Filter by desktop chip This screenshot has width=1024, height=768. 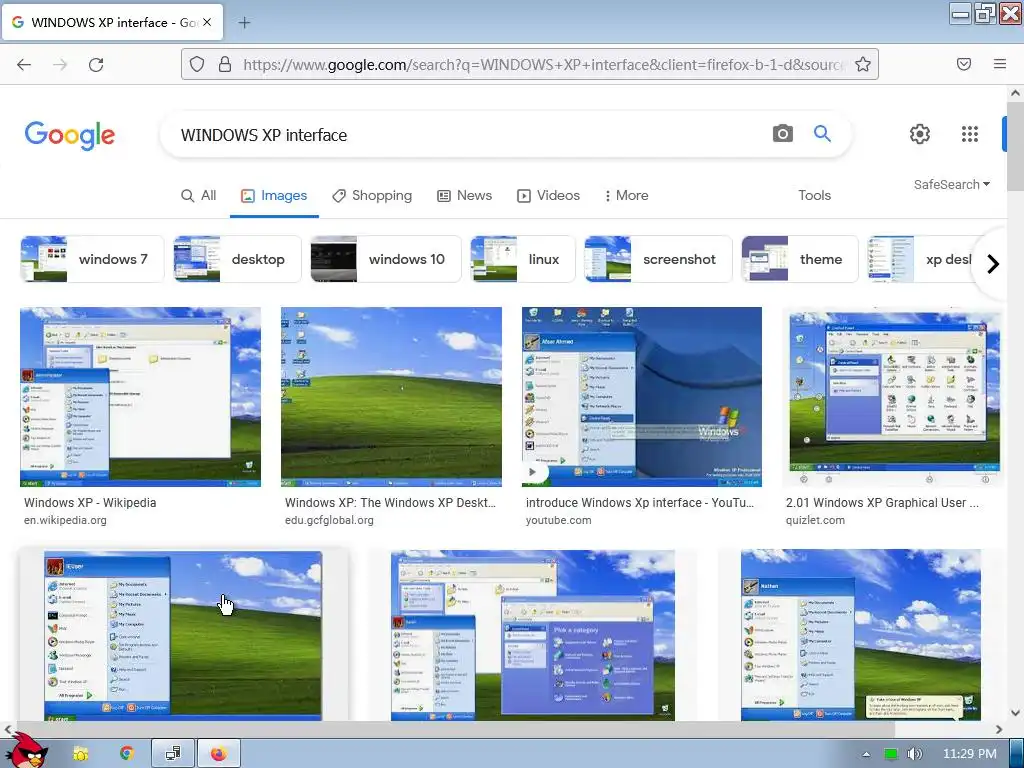(237, 259)
